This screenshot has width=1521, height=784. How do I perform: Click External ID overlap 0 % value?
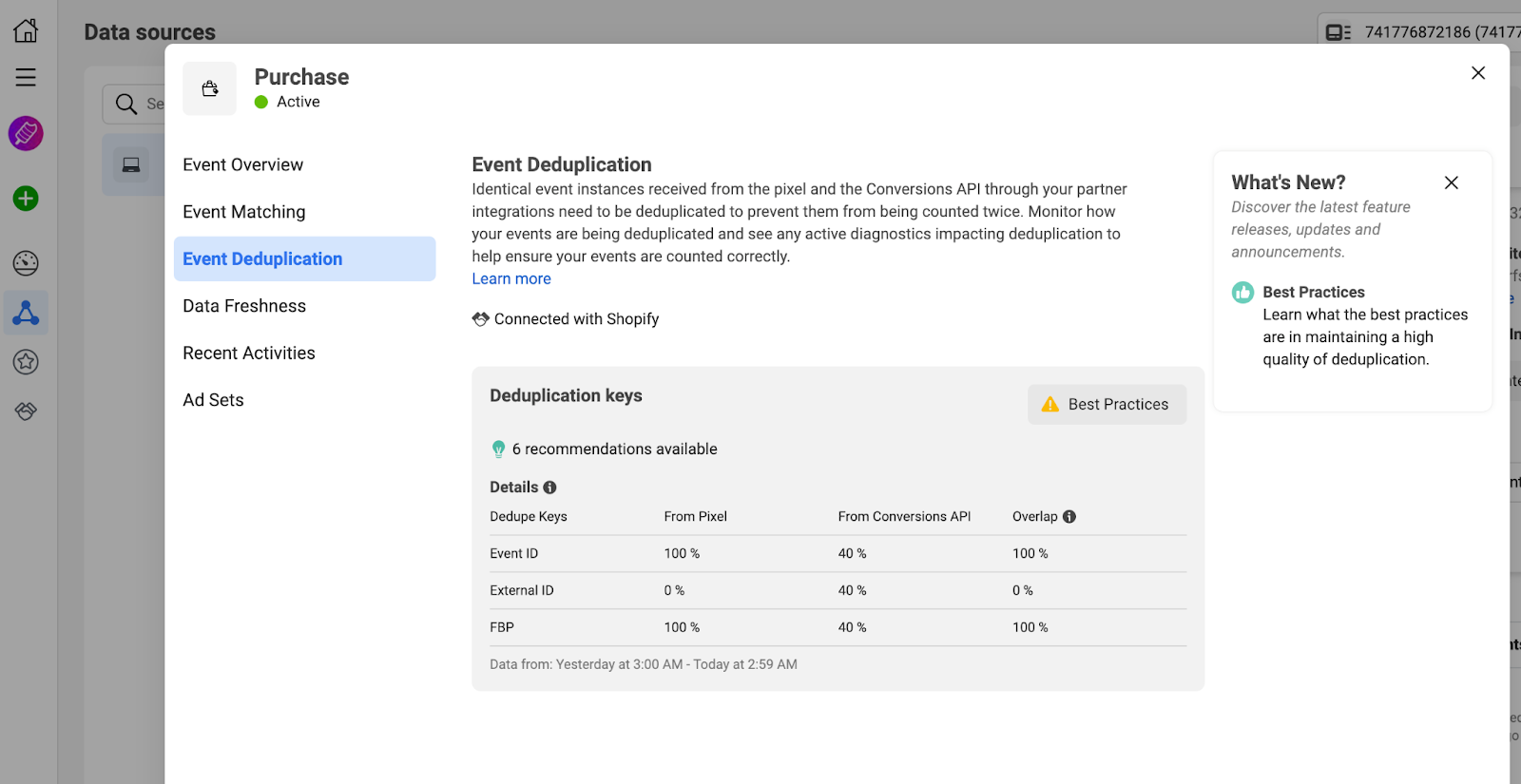[x=1022, y=590]
